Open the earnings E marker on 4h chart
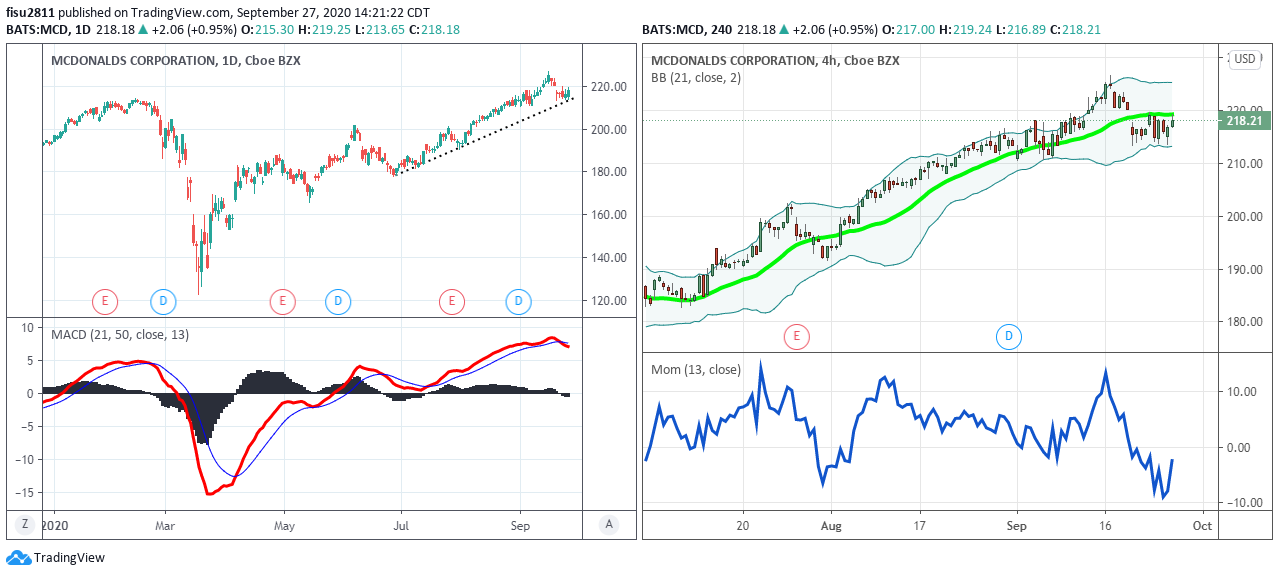 (796, 337)
